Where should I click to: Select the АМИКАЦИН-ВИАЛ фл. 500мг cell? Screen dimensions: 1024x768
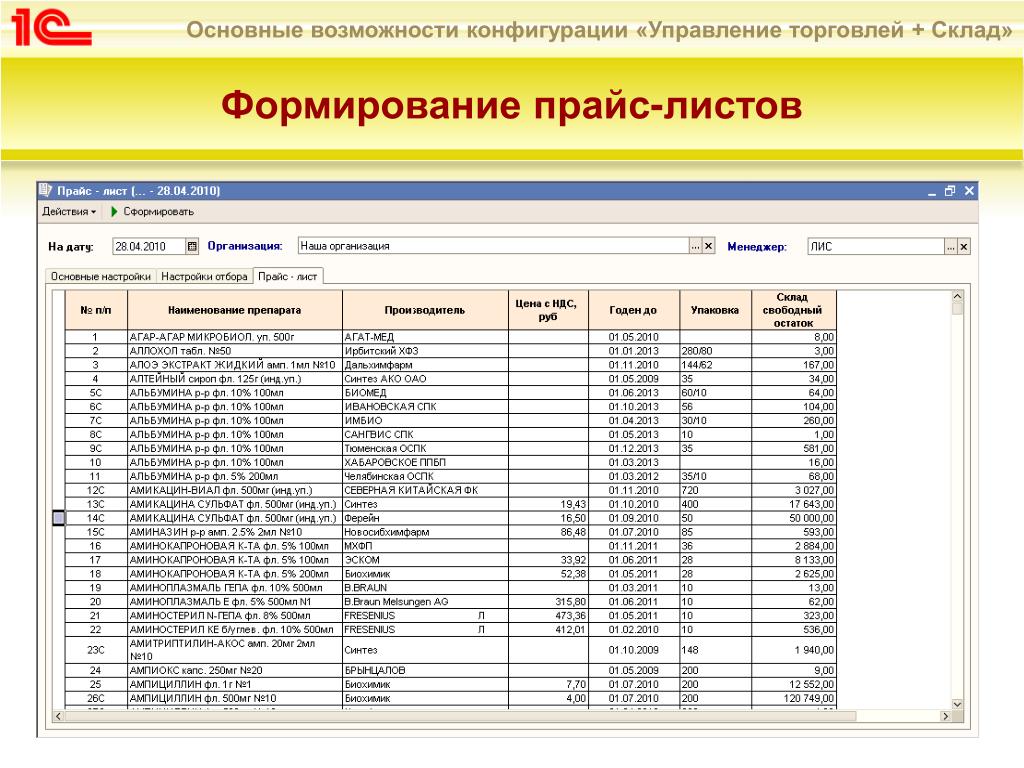coord(234,490)
